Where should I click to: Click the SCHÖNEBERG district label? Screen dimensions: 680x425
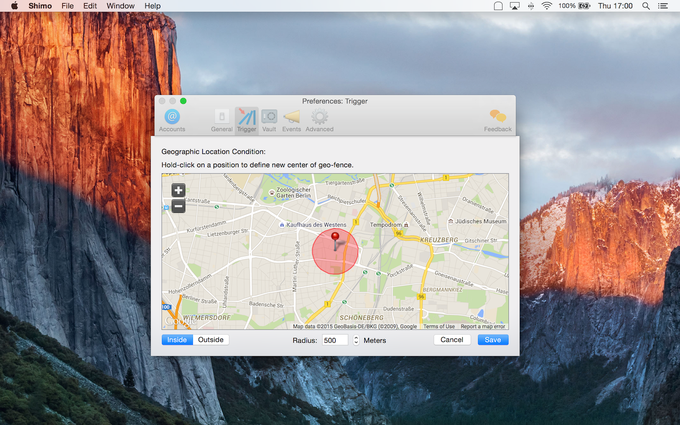(x=361, y=317)
